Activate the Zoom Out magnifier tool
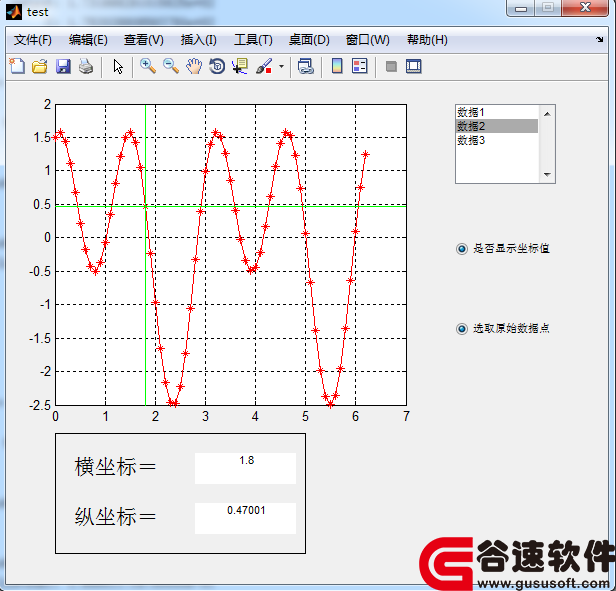This screenshot has height=591, width=616. click(x=171, y=66)
